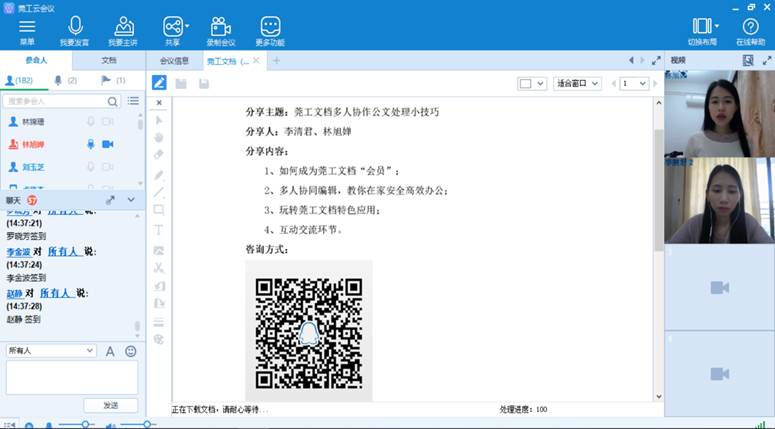Switch to the 会议信息 tab
Viewport: 775px width, 429px height.
175,61
